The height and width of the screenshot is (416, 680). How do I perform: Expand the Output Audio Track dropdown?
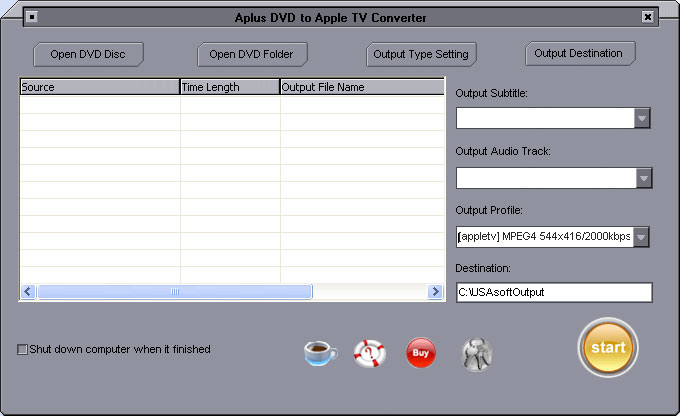pos(644,178)
